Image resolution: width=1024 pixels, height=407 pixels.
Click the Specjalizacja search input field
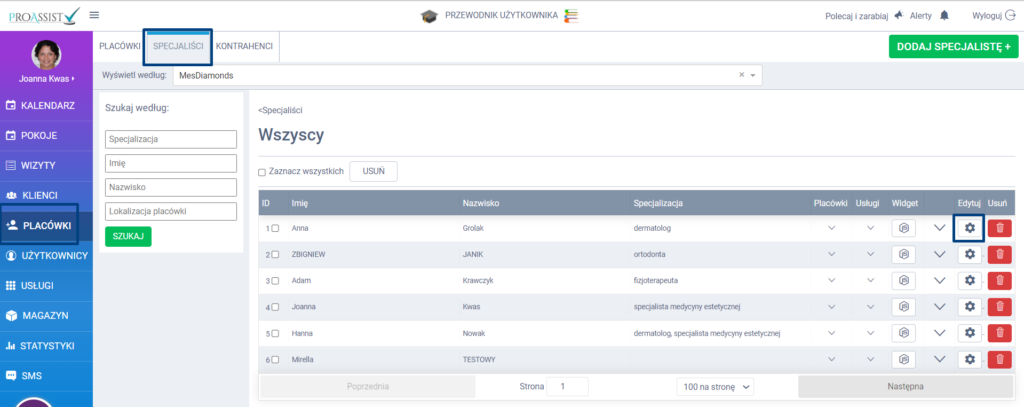point(170,139)
